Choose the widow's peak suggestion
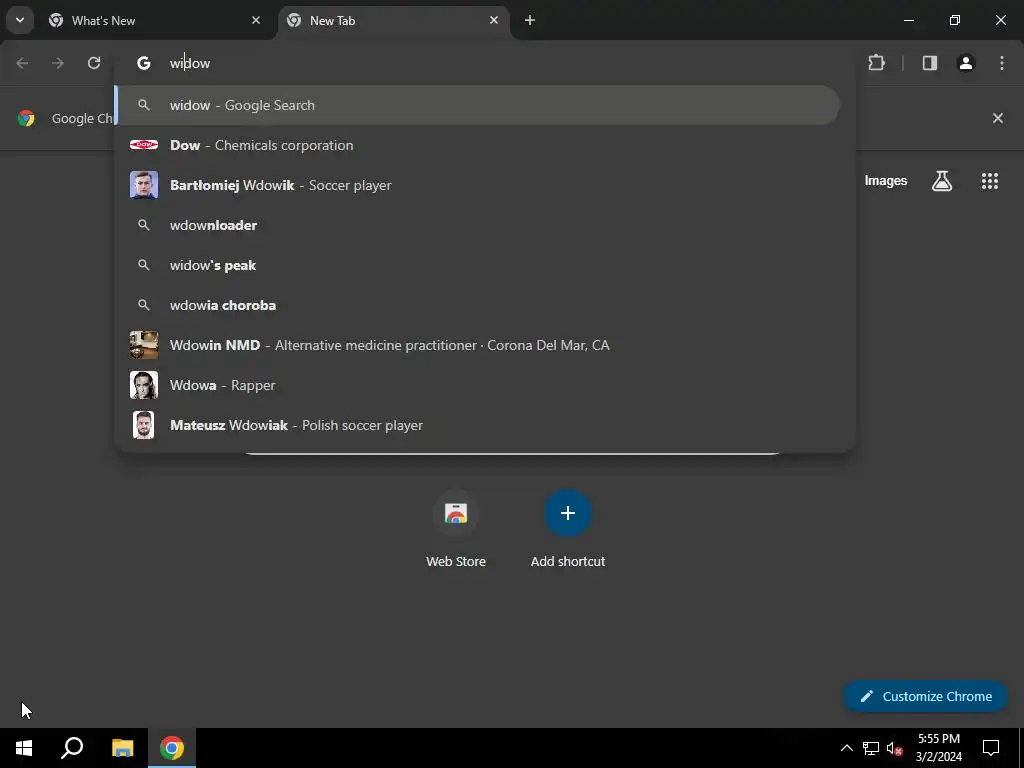 pos(477,265)
